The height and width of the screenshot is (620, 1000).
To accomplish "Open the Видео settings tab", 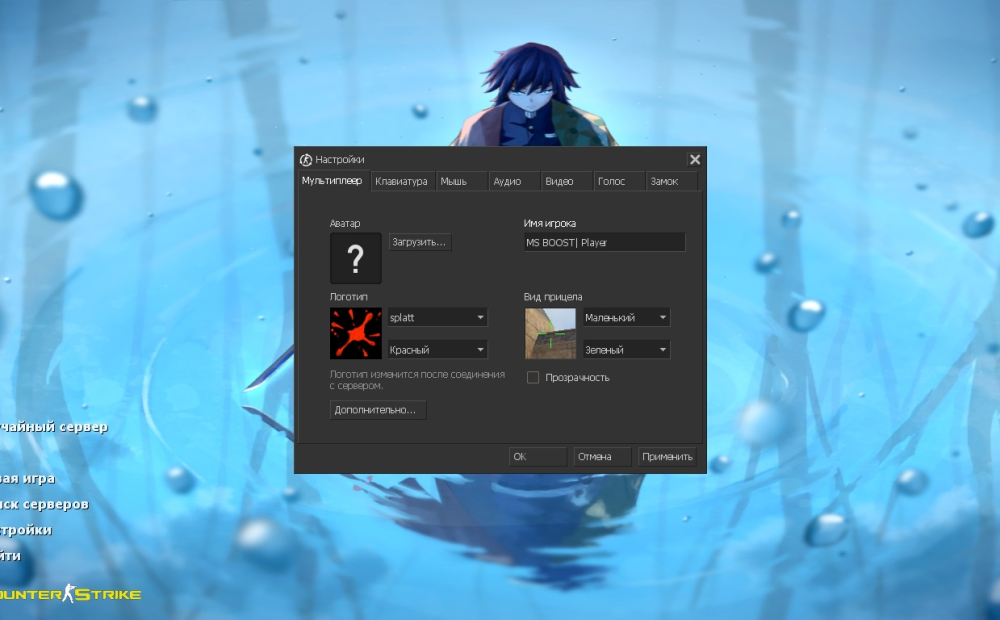I will tap(567, 181).
